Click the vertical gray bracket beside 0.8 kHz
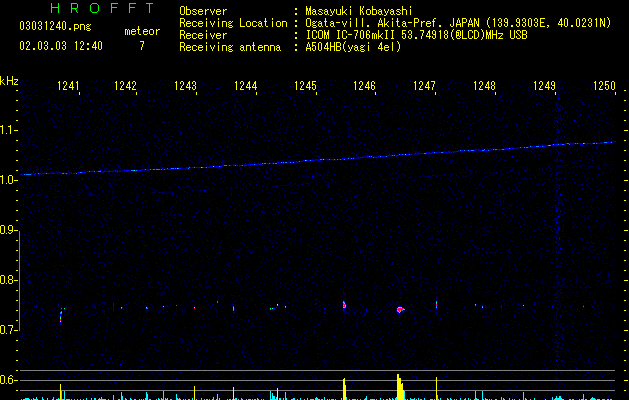Viewport: 629px width, 400px height. point(20,280)
